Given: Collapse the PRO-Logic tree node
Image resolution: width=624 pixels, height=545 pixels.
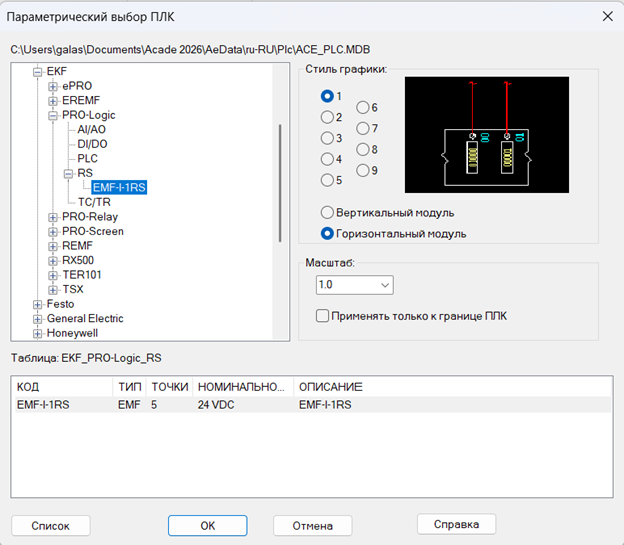Looking at the screenshot, I should coord(53,115).
